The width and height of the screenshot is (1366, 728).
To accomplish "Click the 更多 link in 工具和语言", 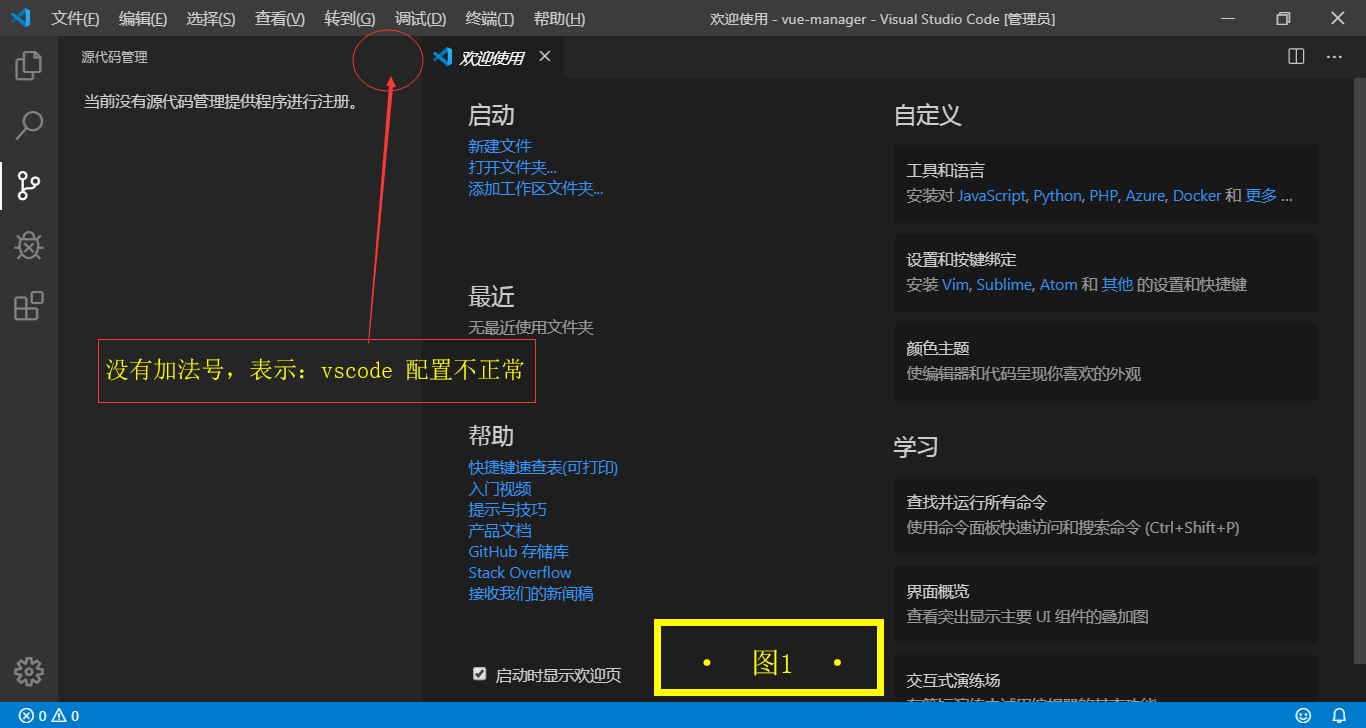I will pyautogui.click(x=1261, y=196).
